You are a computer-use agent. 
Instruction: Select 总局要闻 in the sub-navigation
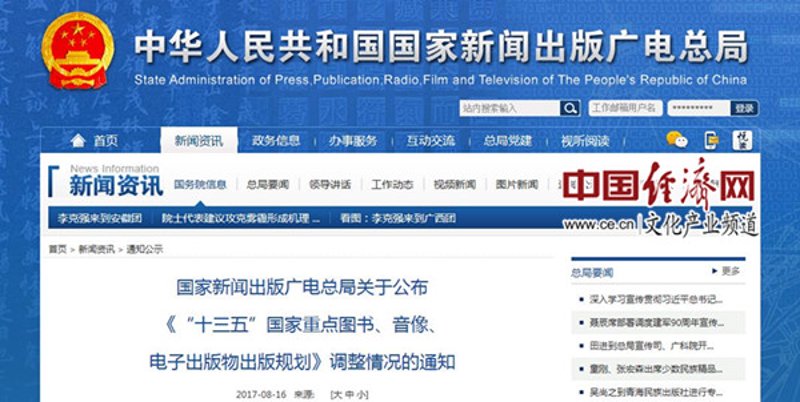(x=268, y=185)
